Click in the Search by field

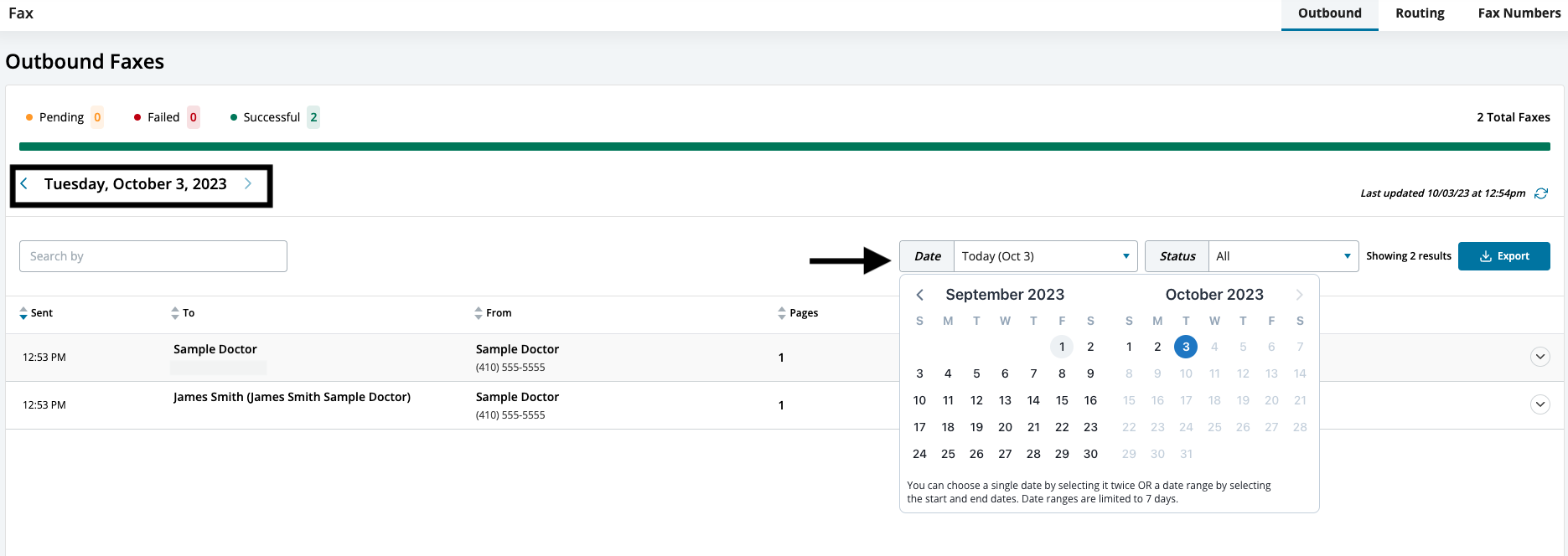[153, 256]
